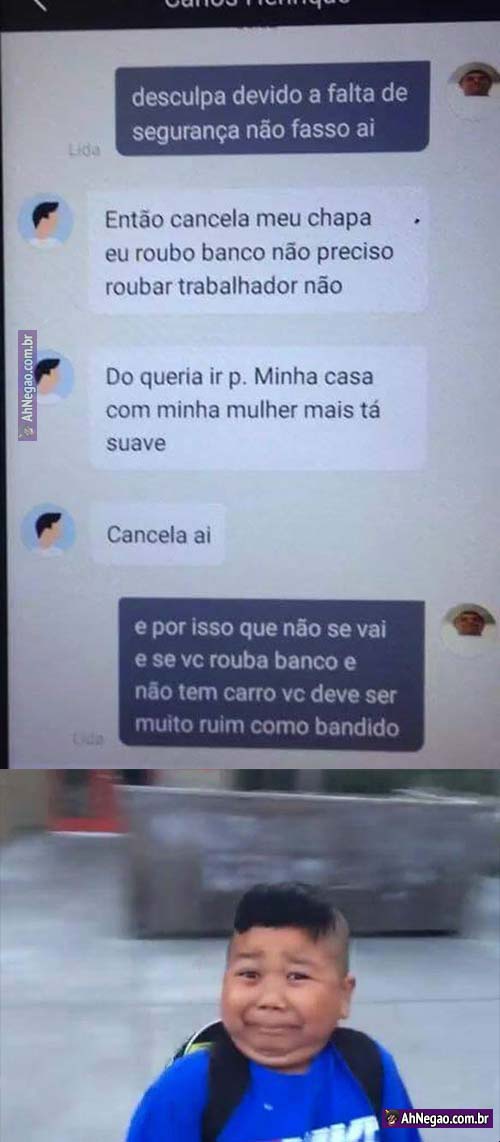This screenshot has width=500, height=1142.
Task: Click the crying boy's face in the photo
Action: pos(287,984)
